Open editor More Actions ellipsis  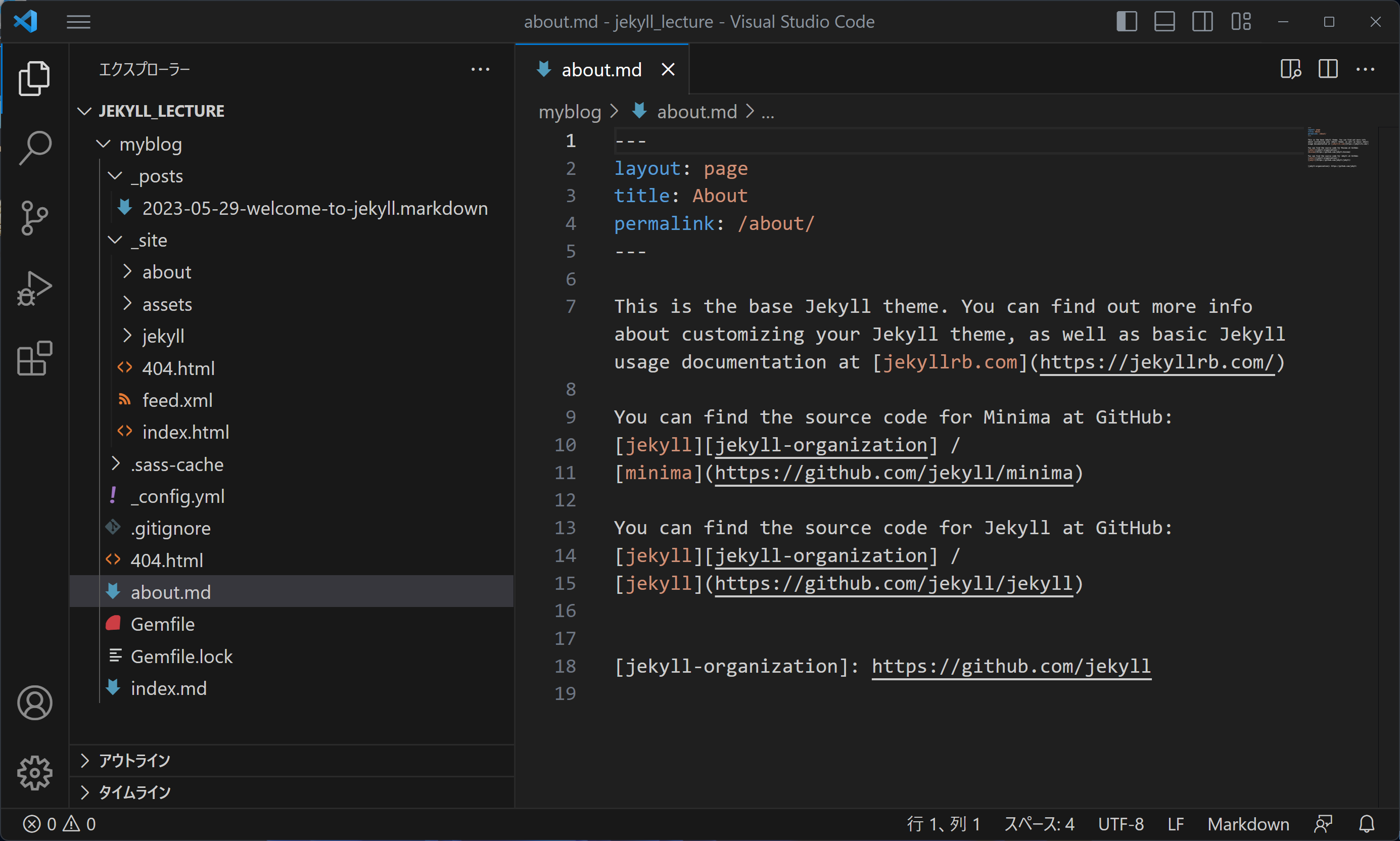1366,69
